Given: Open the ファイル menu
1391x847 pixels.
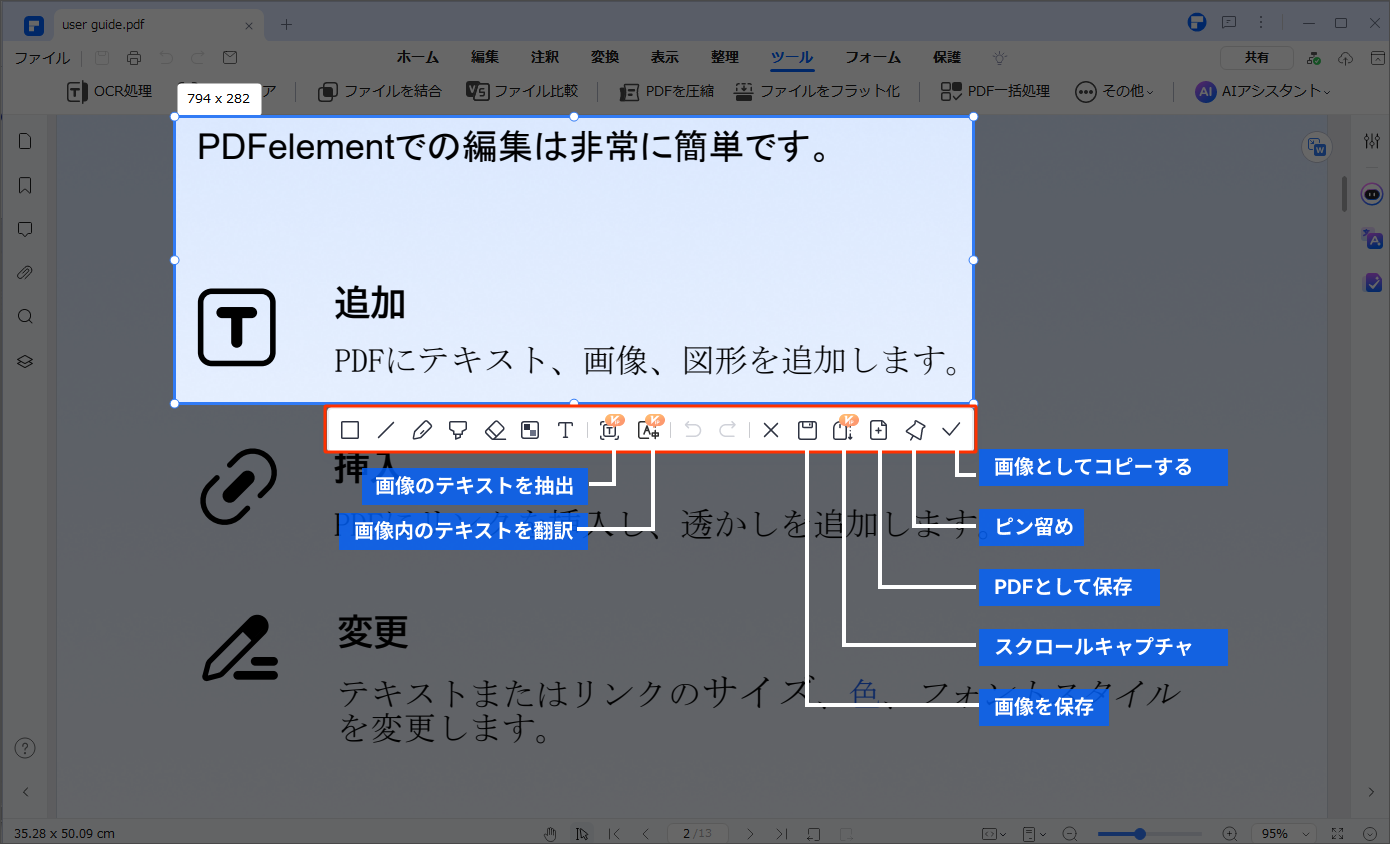Looking at the screenshot, I should click(42, 58).
